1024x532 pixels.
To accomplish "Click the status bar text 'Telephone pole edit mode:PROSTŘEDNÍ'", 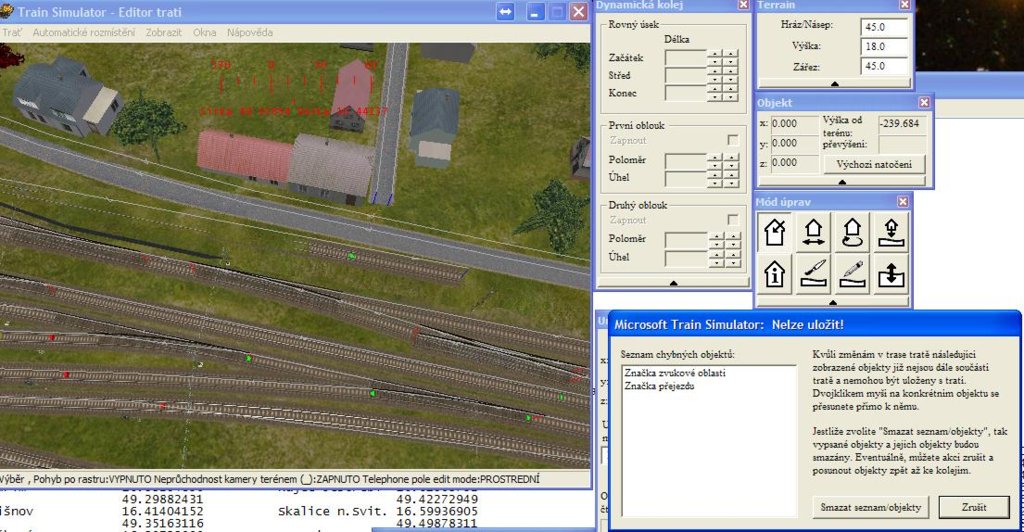I will [x=451, y=479].
